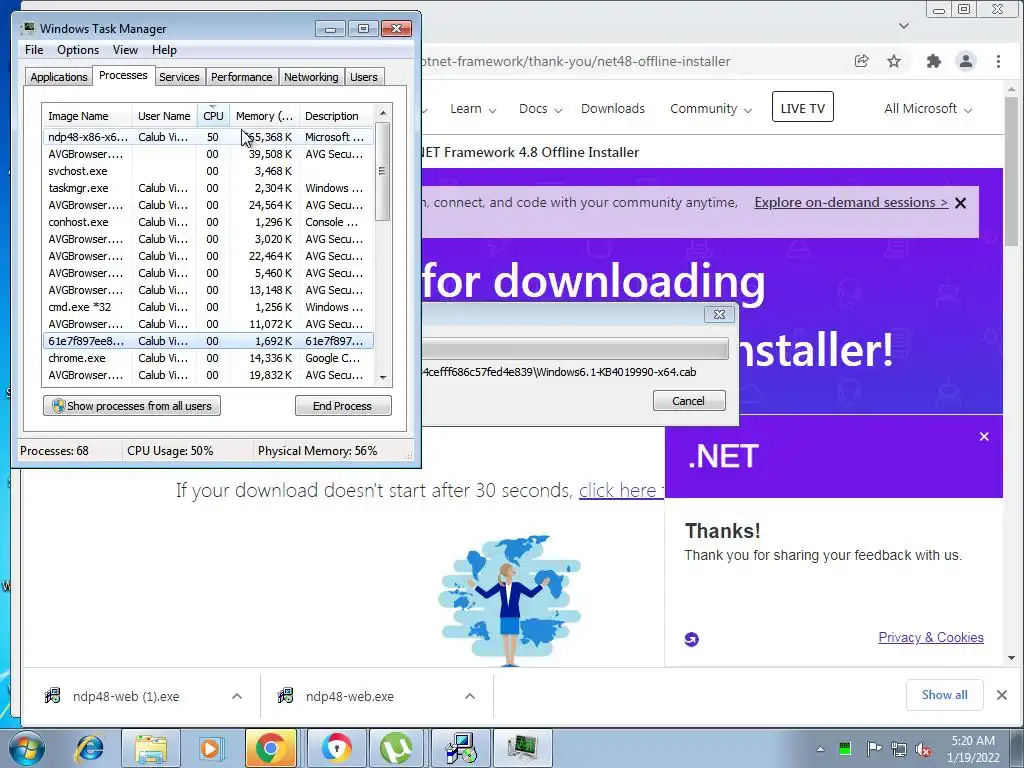This screenshot has width=1024, height=768.
Task: Open Chrome extensions puzzle icon
Action: [934, 61]
